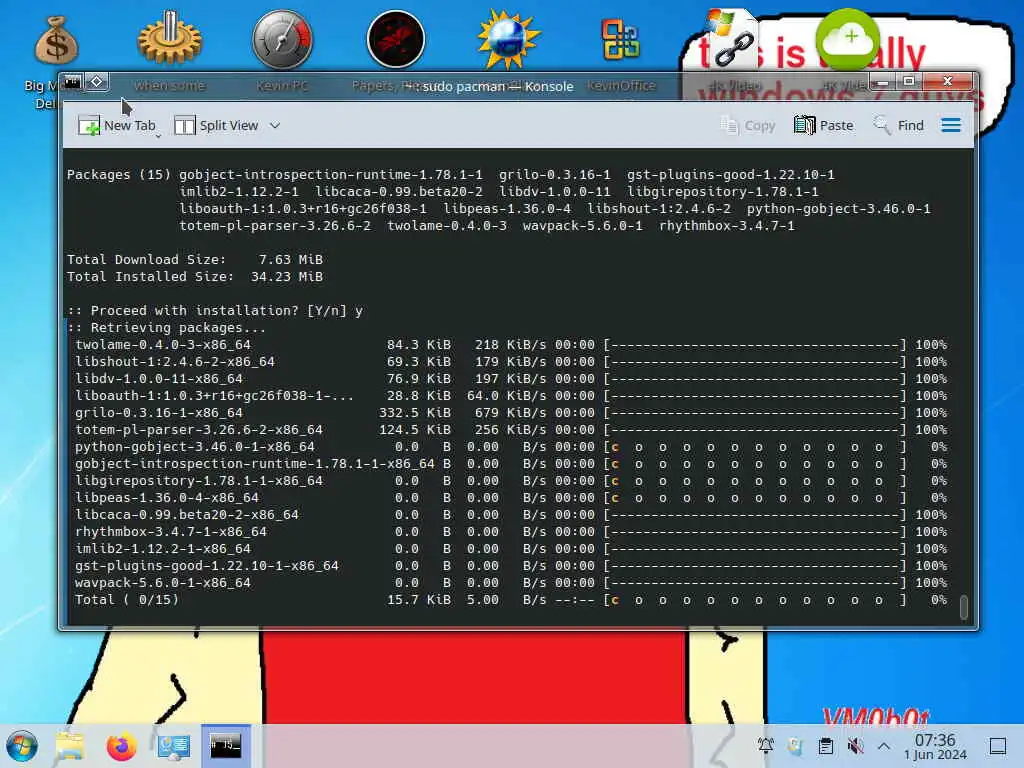Open the sun and globe desktop icon
The width and height of the screenshot is (1024, 768).
[x=508, y=39]
